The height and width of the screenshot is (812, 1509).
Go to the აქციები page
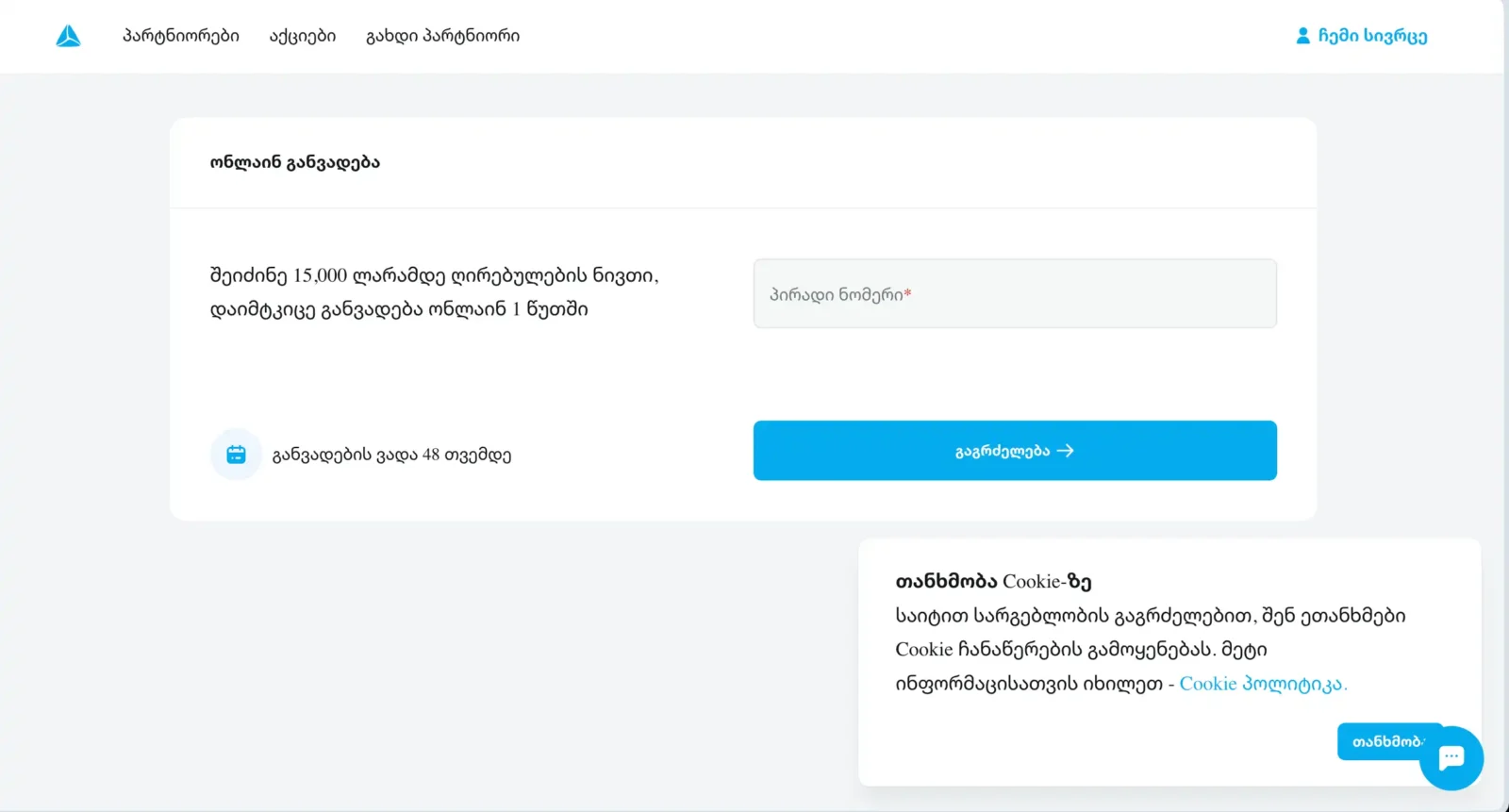(303, 36)
